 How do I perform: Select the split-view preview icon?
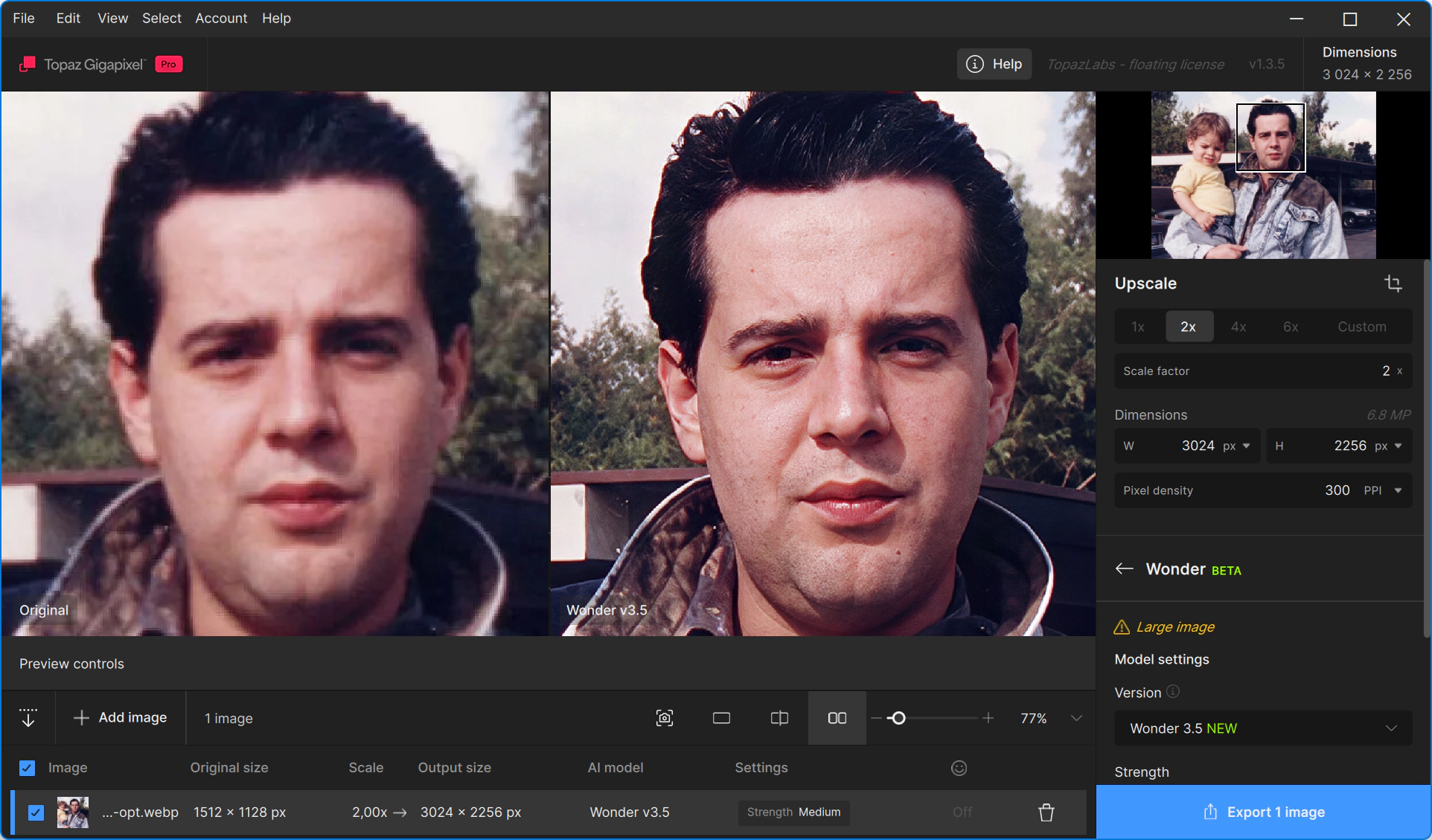click(779, 718)
